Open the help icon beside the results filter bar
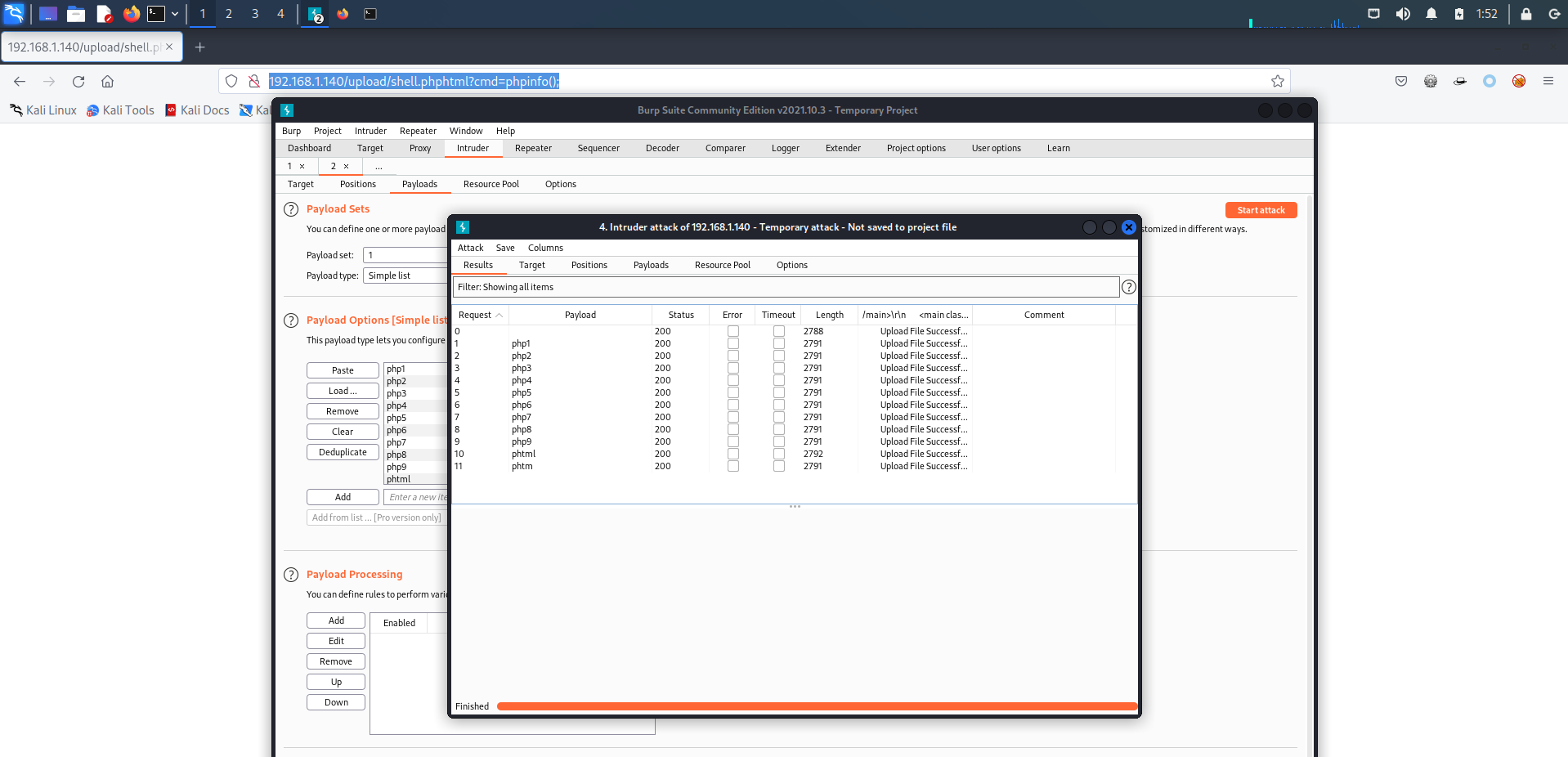Screen dimensions: 1568x757 tap(1129, 287)
